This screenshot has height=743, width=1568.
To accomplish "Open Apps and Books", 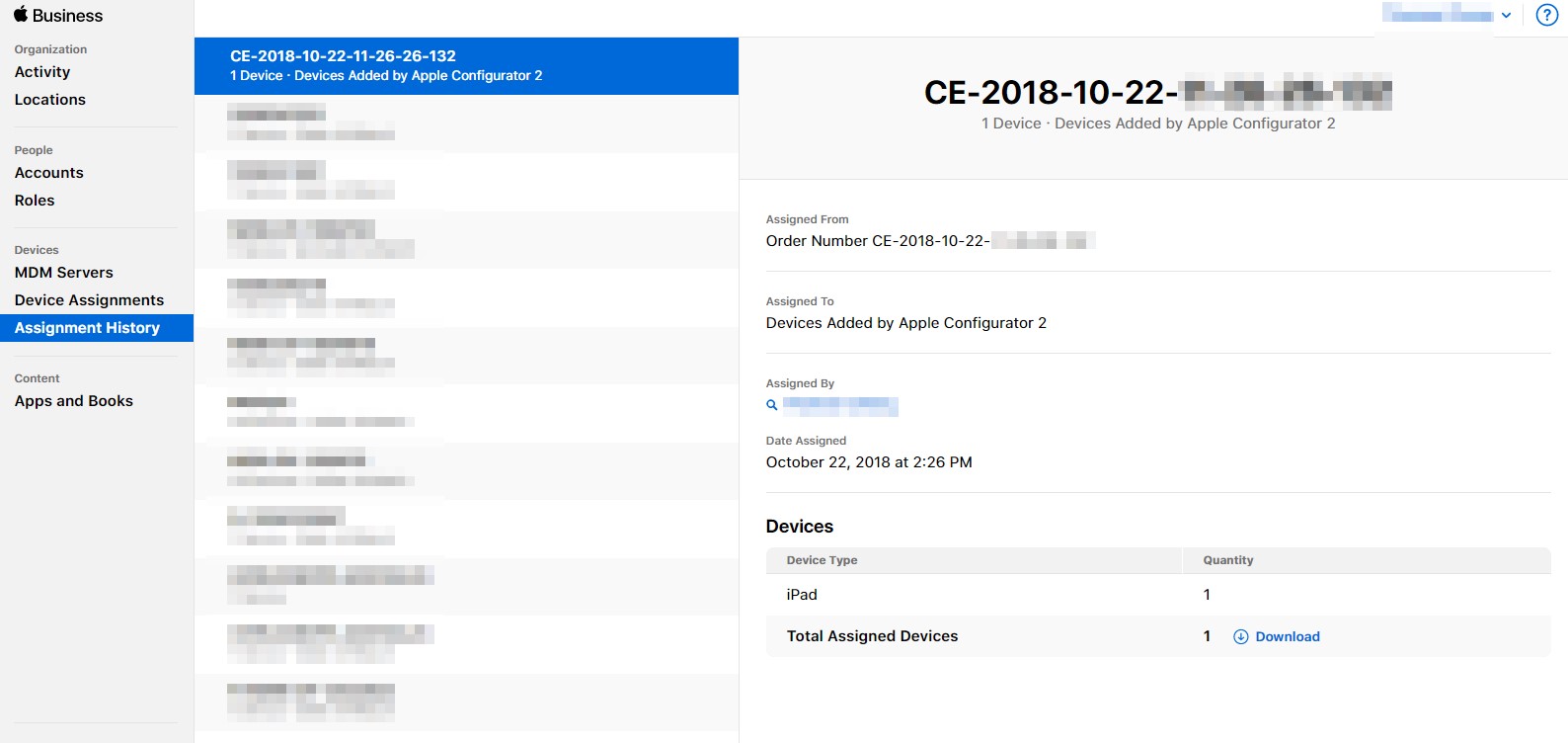I will pyautogui.click(x=74, y=401).
